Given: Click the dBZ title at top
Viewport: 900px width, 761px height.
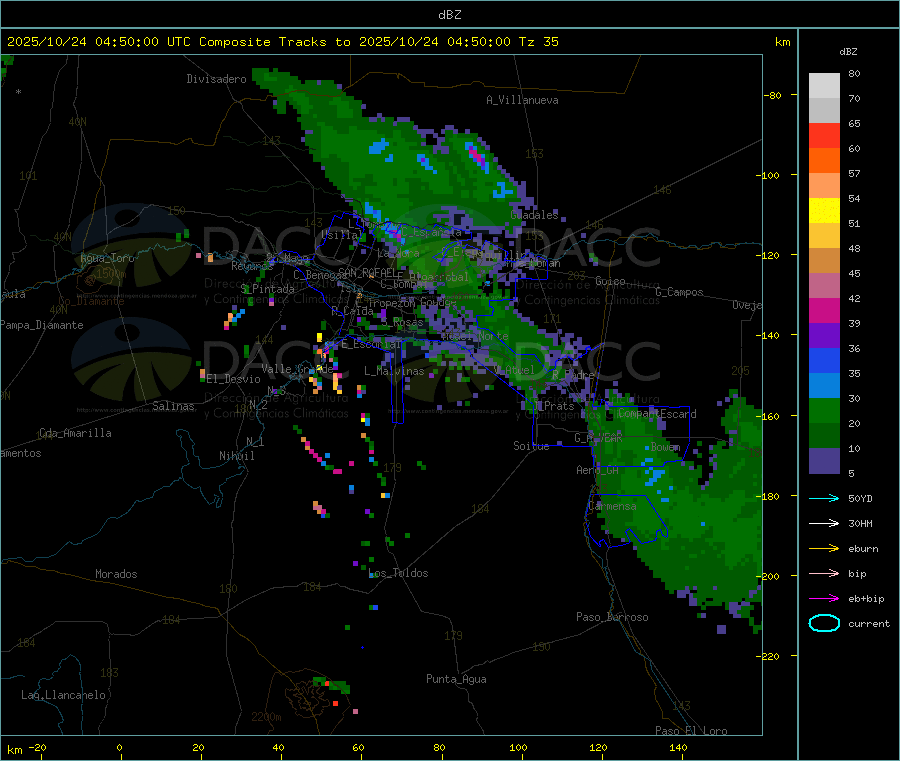Looking at the screenshot, I should 449,15.
